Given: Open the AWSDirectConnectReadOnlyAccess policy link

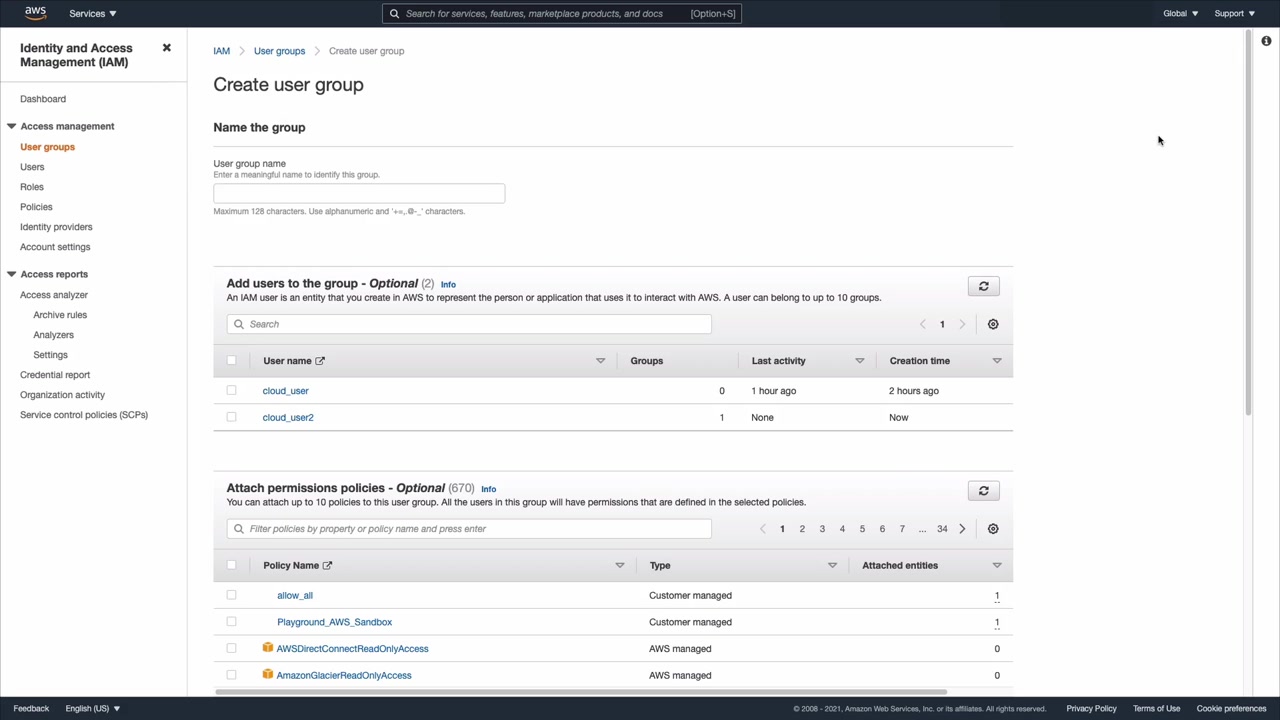Looking at the screenshot, I should pyautogui.click(x=352, y=648).
